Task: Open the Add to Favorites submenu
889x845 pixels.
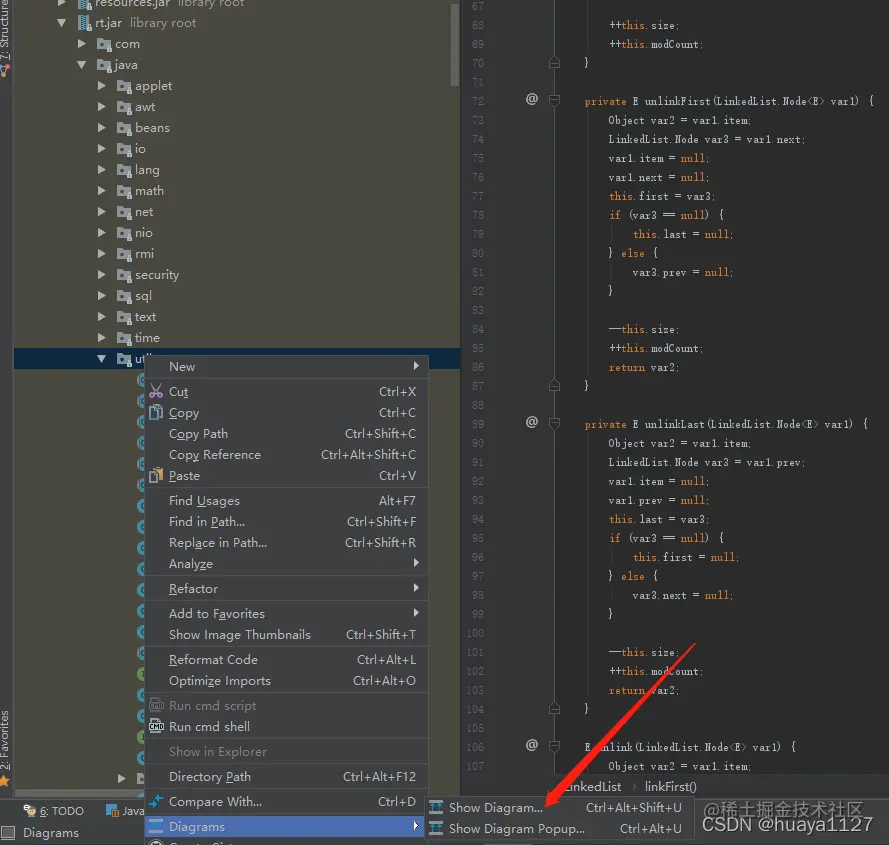Action: click(x=286, y=614)
